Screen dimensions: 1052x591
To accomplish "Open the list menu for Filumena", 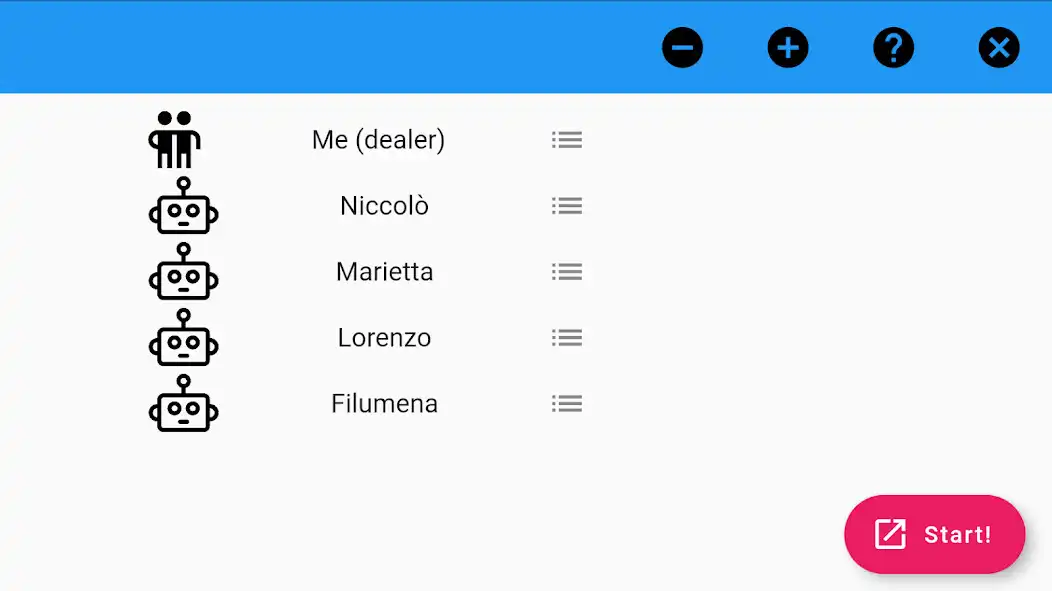I will tap(567, 404).
